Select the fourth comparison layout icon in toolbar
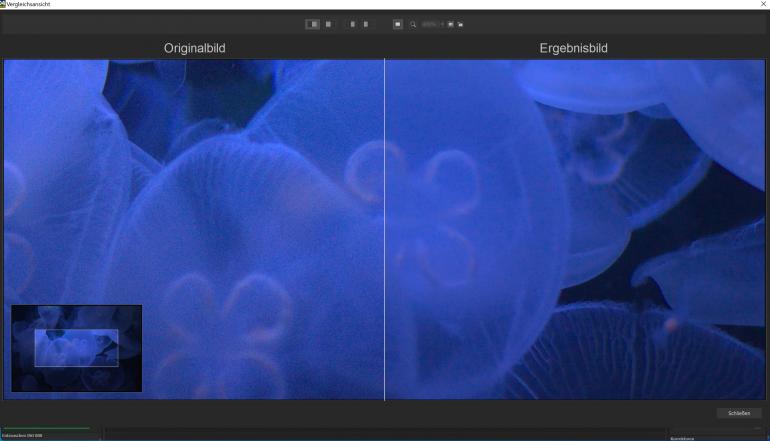770x441 pixels. tap(366, 24)
